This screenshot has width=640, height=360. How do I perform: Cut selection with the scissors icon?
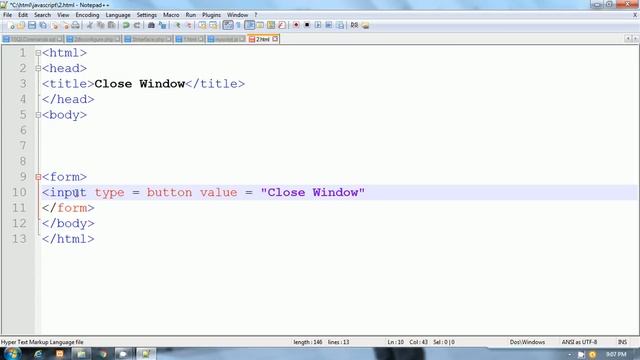click(x=90, y=25)
